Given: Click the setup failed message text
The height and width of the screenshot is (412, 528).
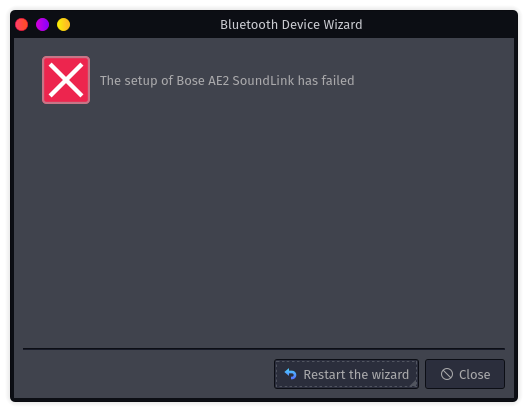Looking at the screenshot, I should [x=227, y=81].
